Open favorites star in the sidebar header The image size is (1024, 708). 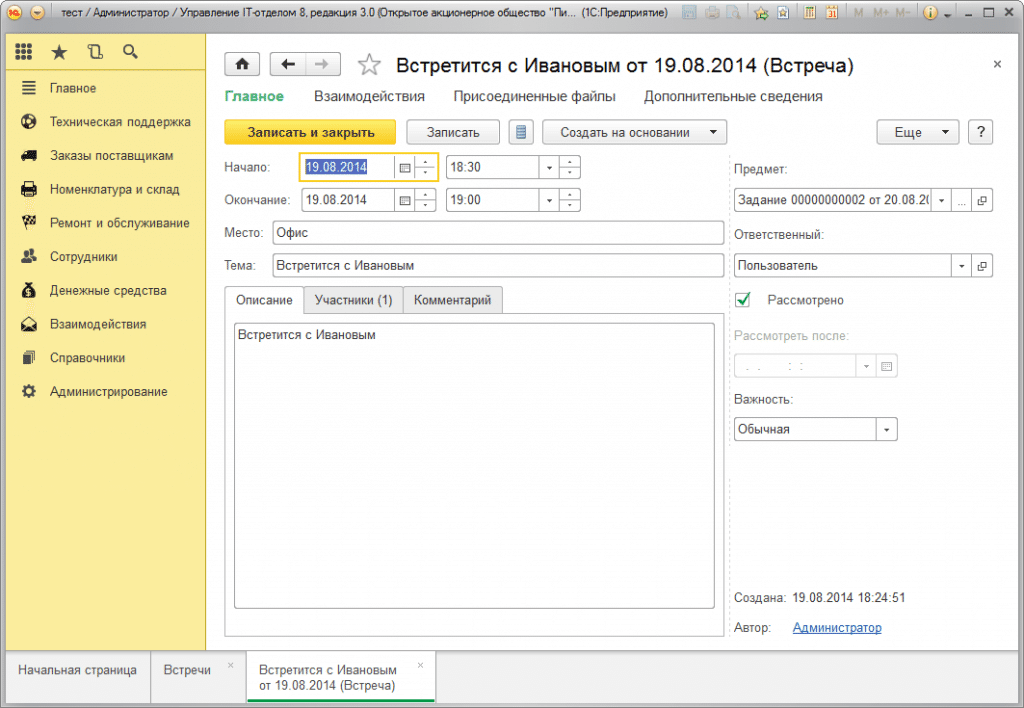coord(59,52)
